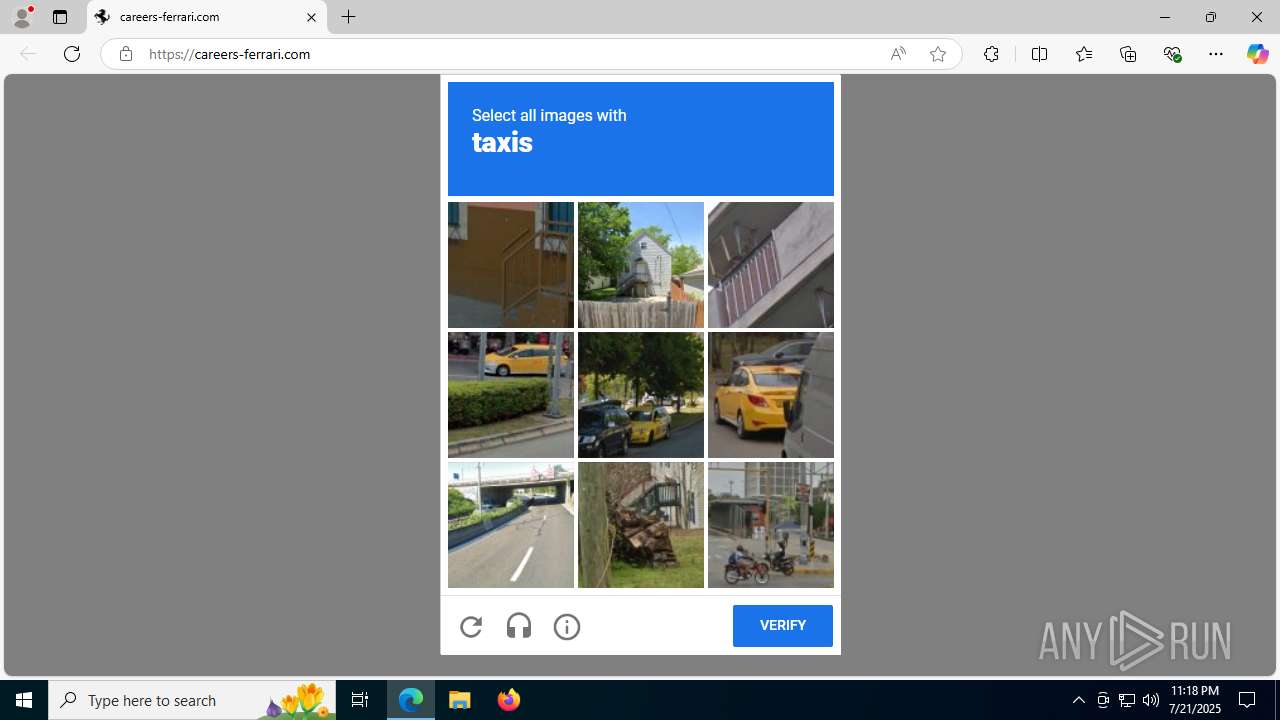Open Split screen view
Screen dimensions: 1280x720
(x=1039, y=54)
